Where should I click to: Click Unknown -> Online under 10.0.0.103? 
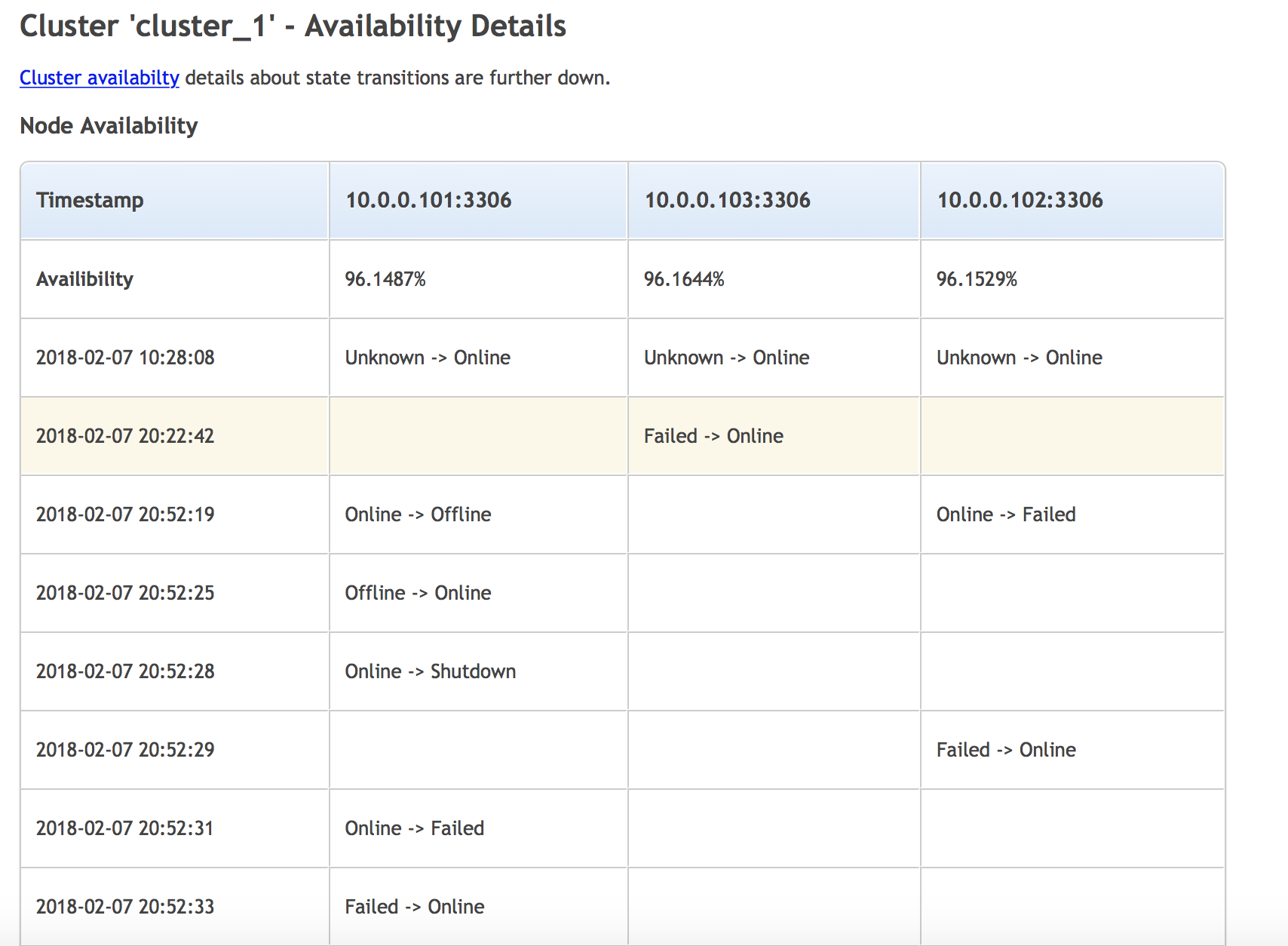tap(726, 358)
